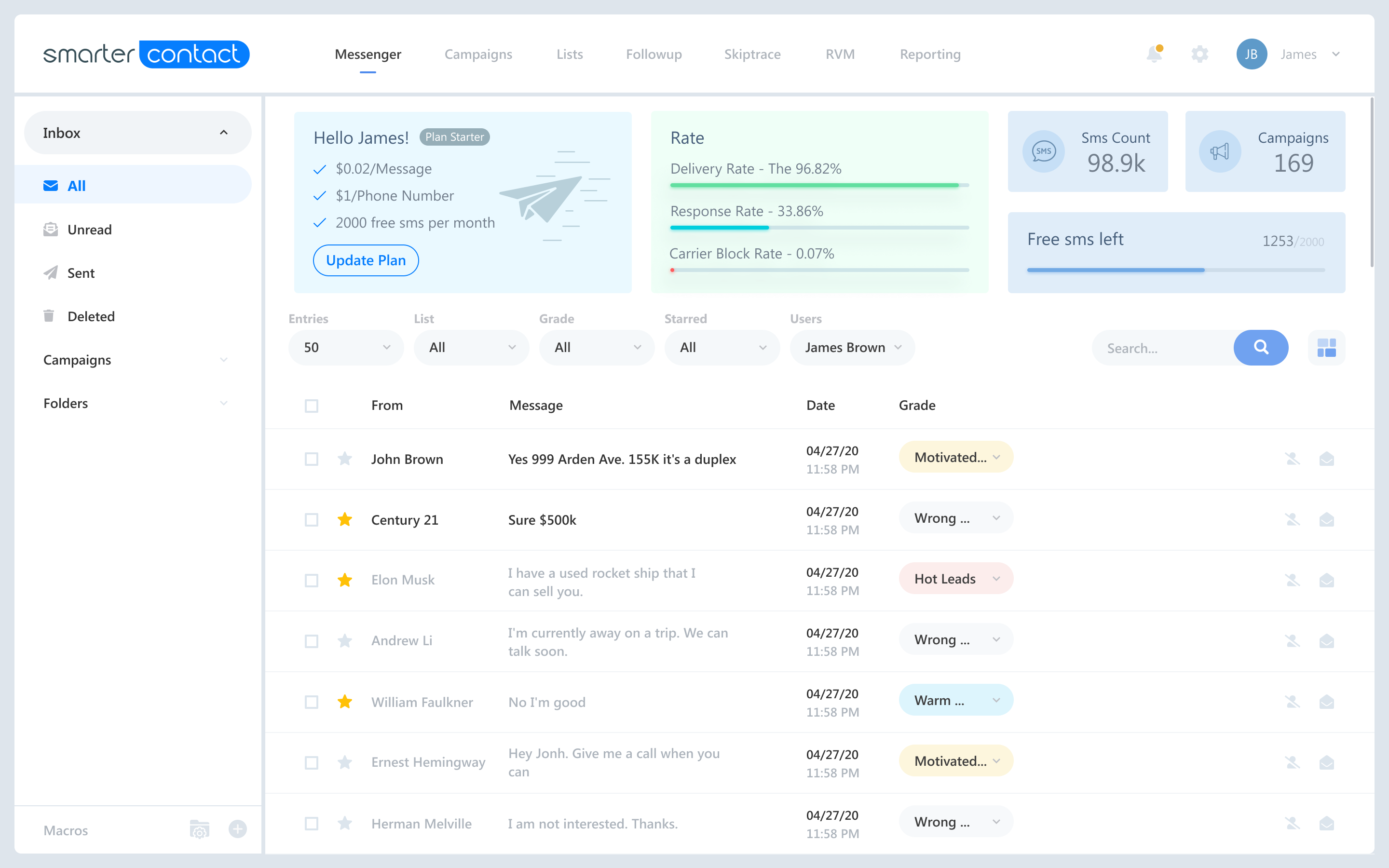Collapse the Inbox section
Viewport: 1389px width, 868px height.
tap(138, 133)
